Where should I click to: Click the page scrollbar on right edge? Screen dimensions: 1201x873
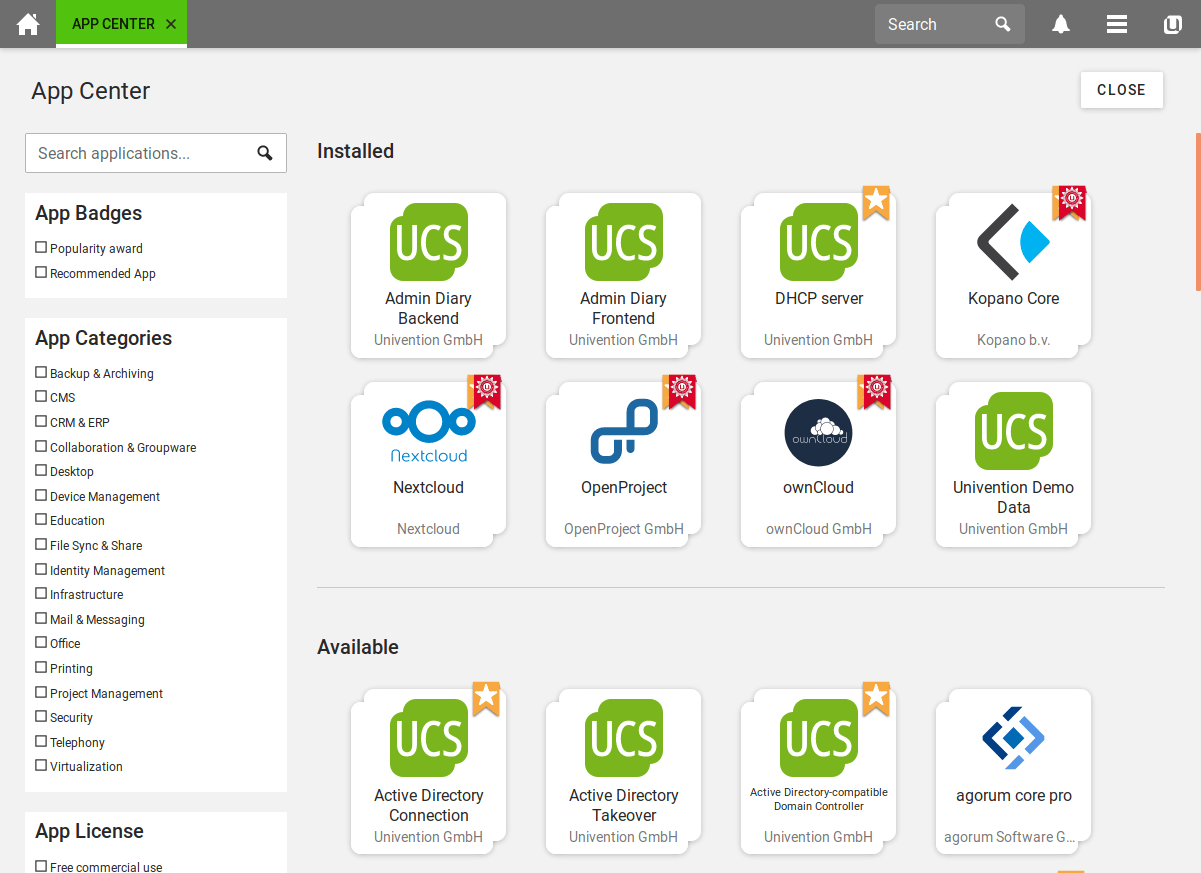(x=1198, y=212)
